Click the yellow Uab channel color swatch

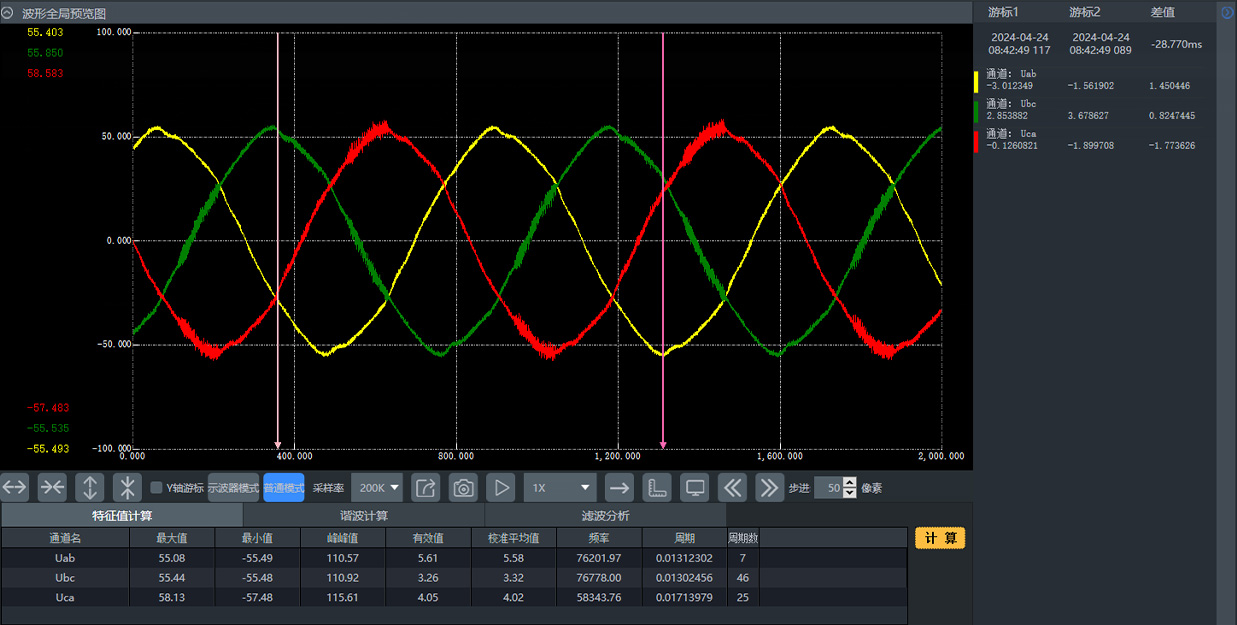tap(976, 83)
